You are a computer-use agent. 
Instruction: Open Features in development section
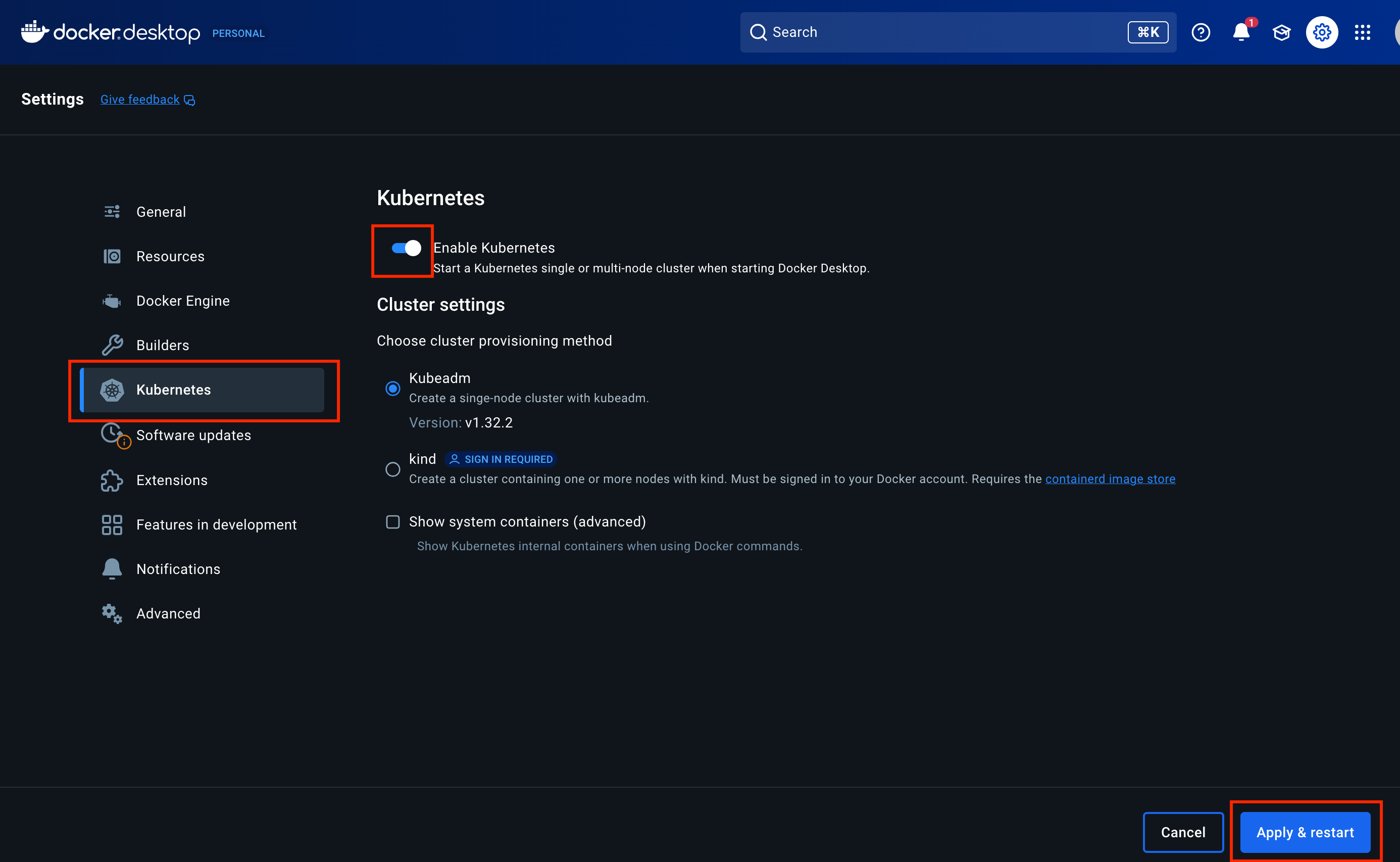click(x=203, y=525)
